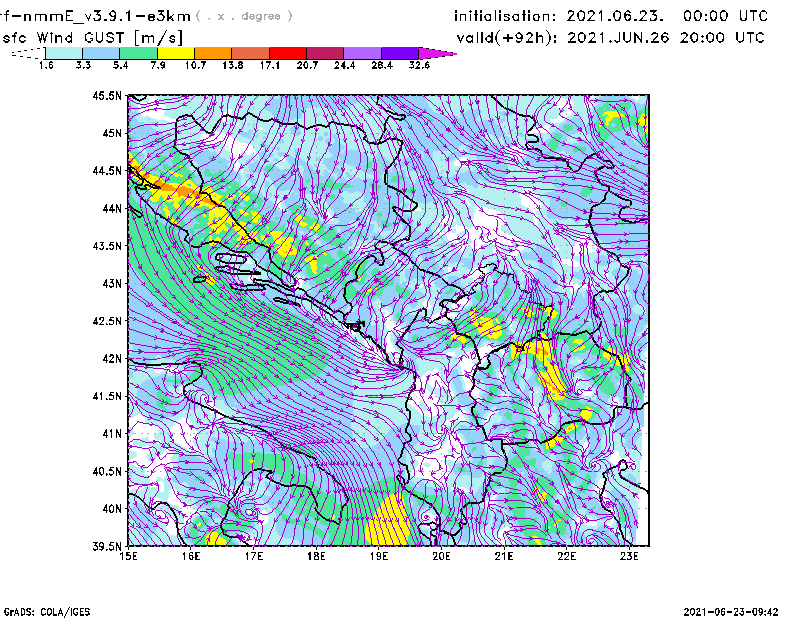The width and height of the screenshot is (800, 618).
Task: Click the 45N latitude label
Action: [112, 133]
